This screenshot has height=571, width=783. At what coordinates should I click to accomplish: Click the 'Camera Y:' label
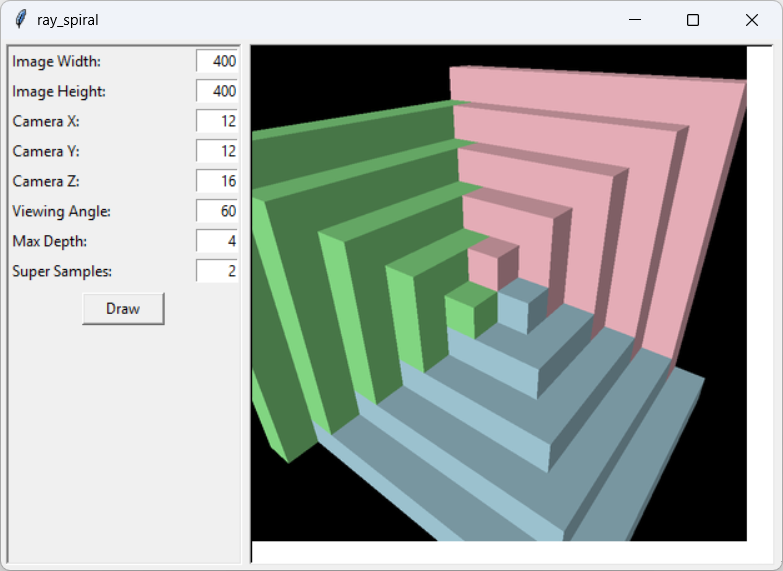(46, 151)
